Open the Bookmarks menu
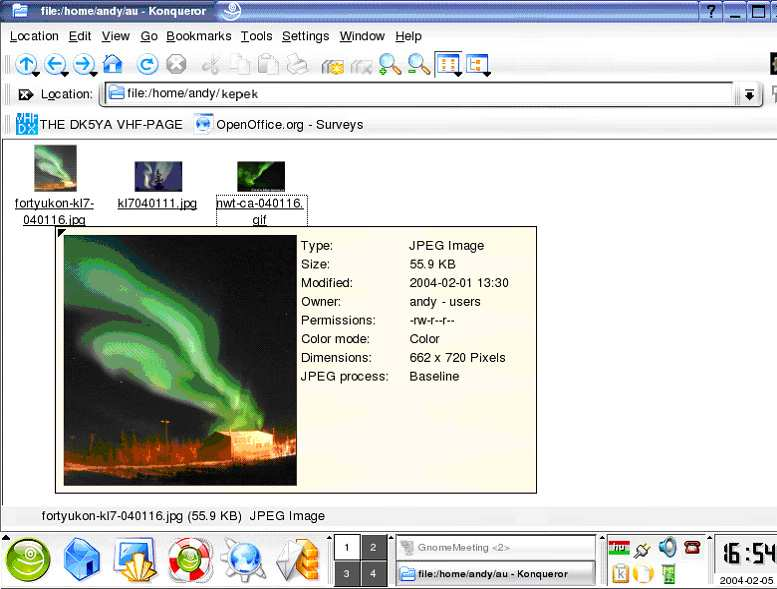Viewport: 777px width, 589px height. coord(199,36)
